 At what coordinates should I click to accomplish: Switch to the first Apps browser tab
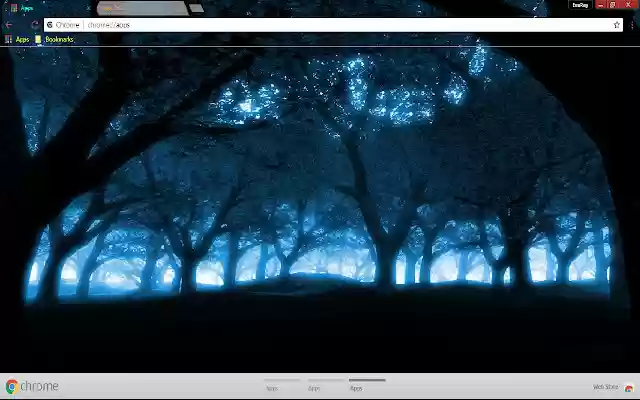pyautogui.click(x=49, y=8)
